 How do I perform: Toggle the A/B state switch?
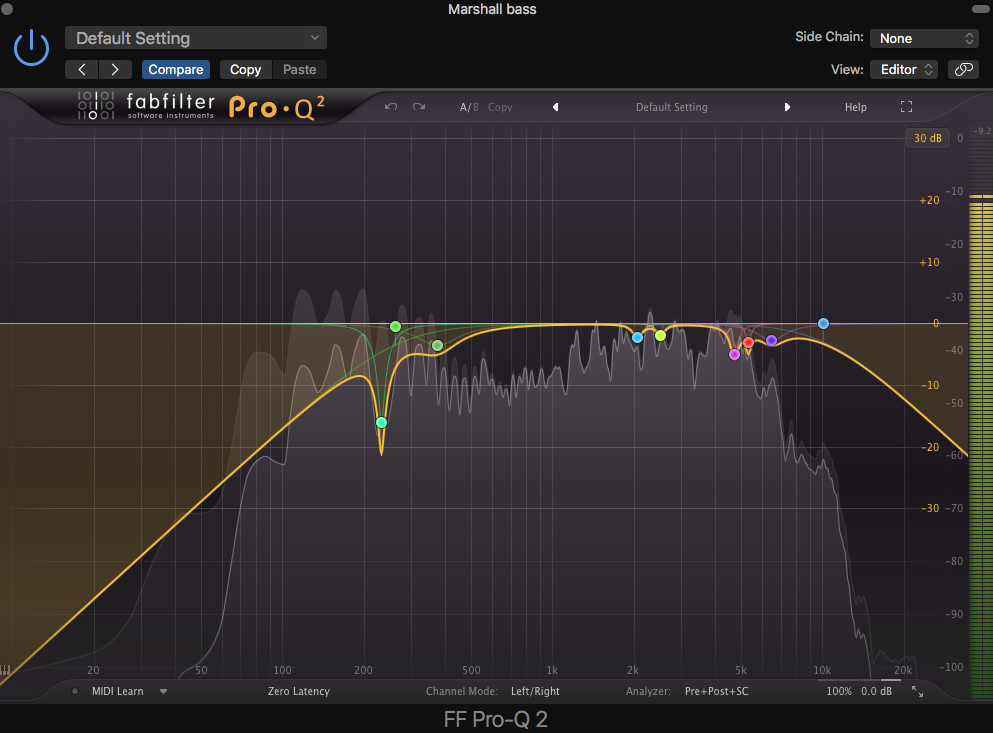[469, 107]
